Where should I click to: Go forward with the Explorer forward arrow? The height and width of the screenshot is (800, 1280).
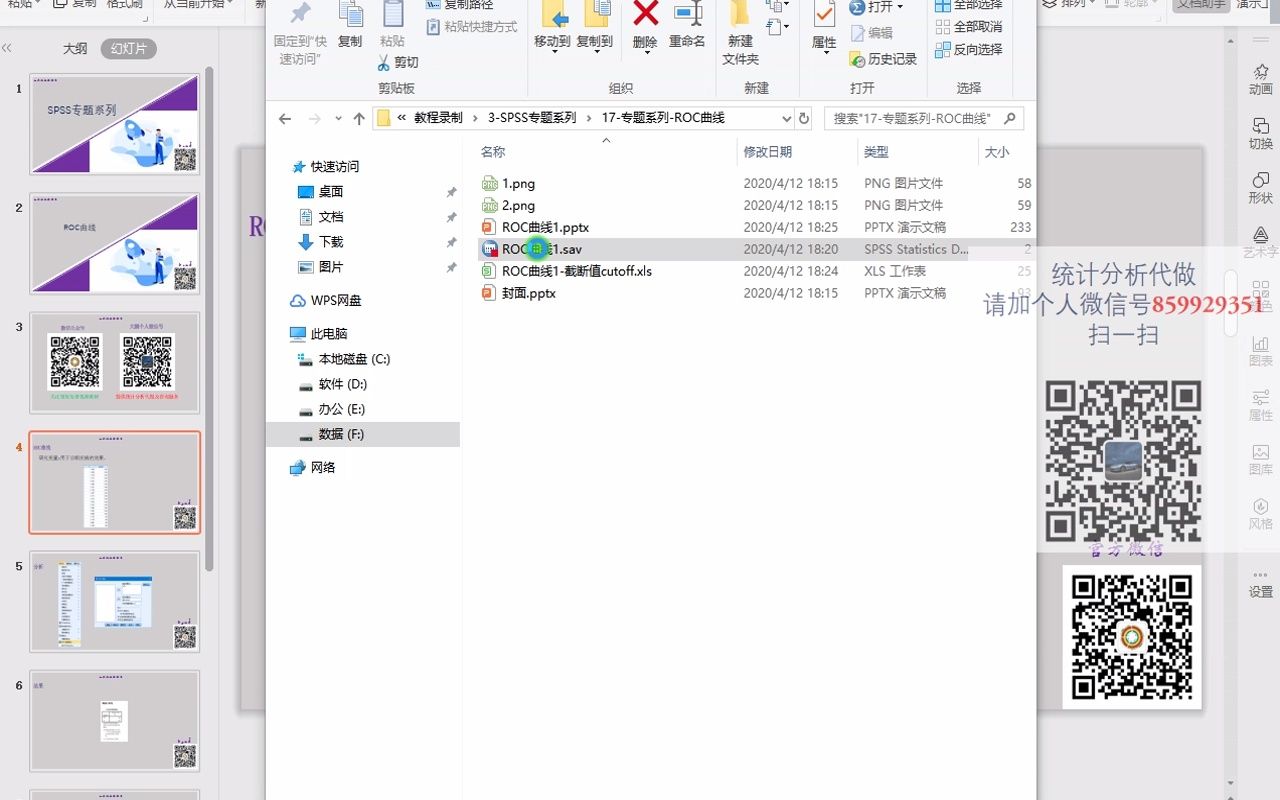pyautogui.click(x=315, y=118)
